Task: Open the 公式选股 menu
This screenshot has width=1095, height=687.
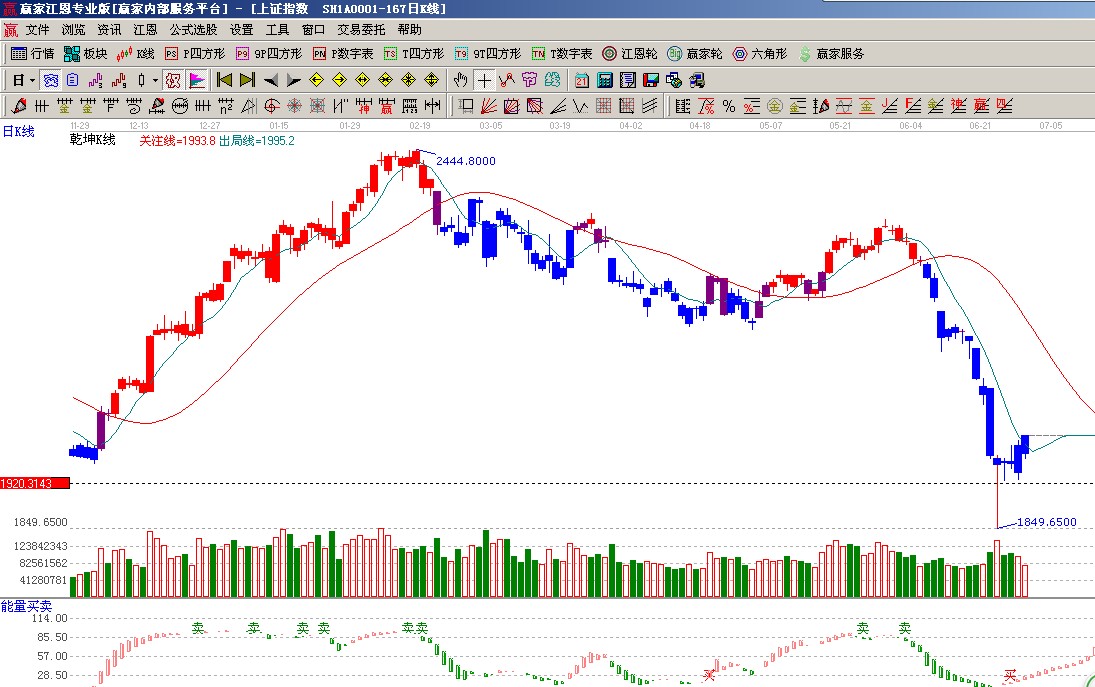Action: pyautogui.click(x=193, y=30)
